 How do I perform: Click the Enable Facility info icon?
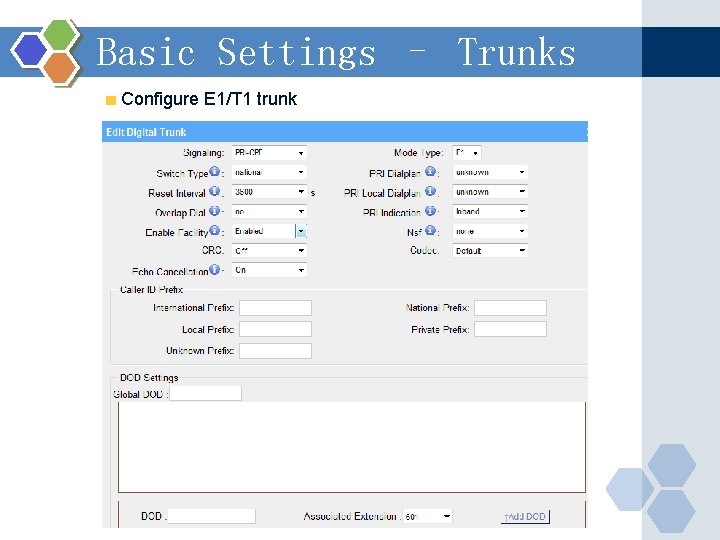click(214, 231)
